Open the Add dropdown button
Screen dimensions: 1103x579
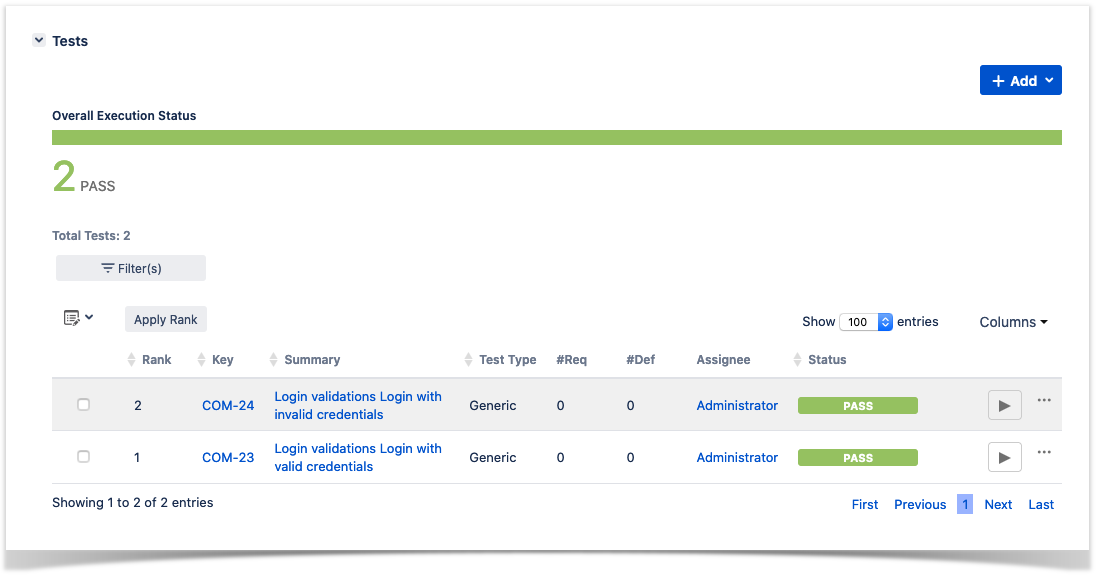pyautogui.click(x=1020, y=80)
